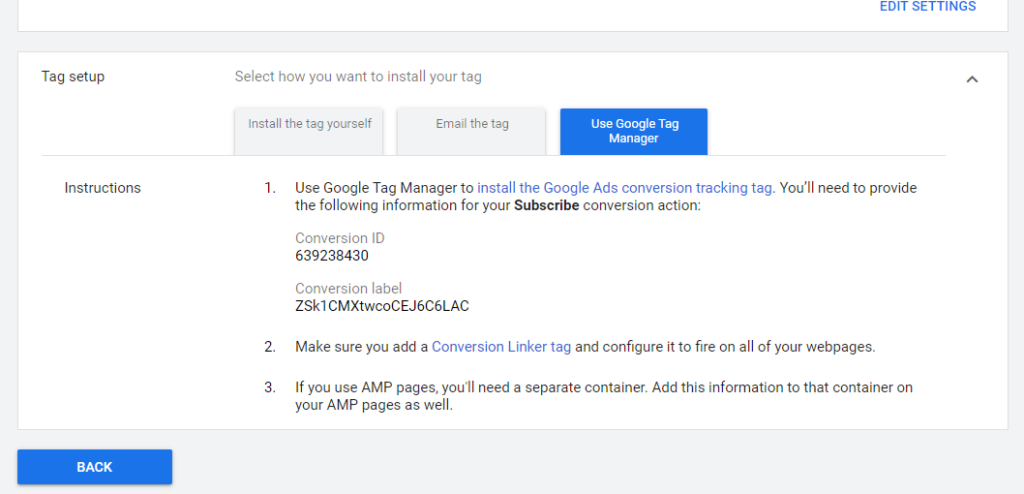1024x494 pixels.
Task: Click the BACK button
Action: pyautogui.click(x=95, y=467)
